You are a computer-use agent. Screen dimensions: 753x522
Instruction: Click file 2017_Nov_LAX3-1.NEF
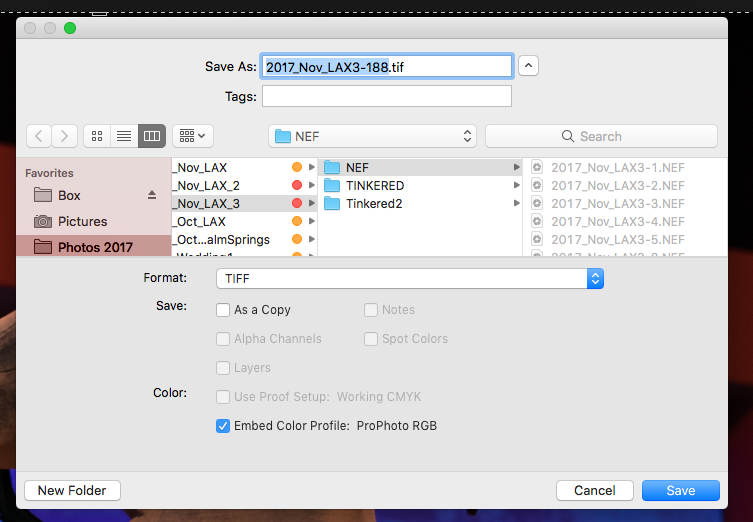click(x=625, y=168)
